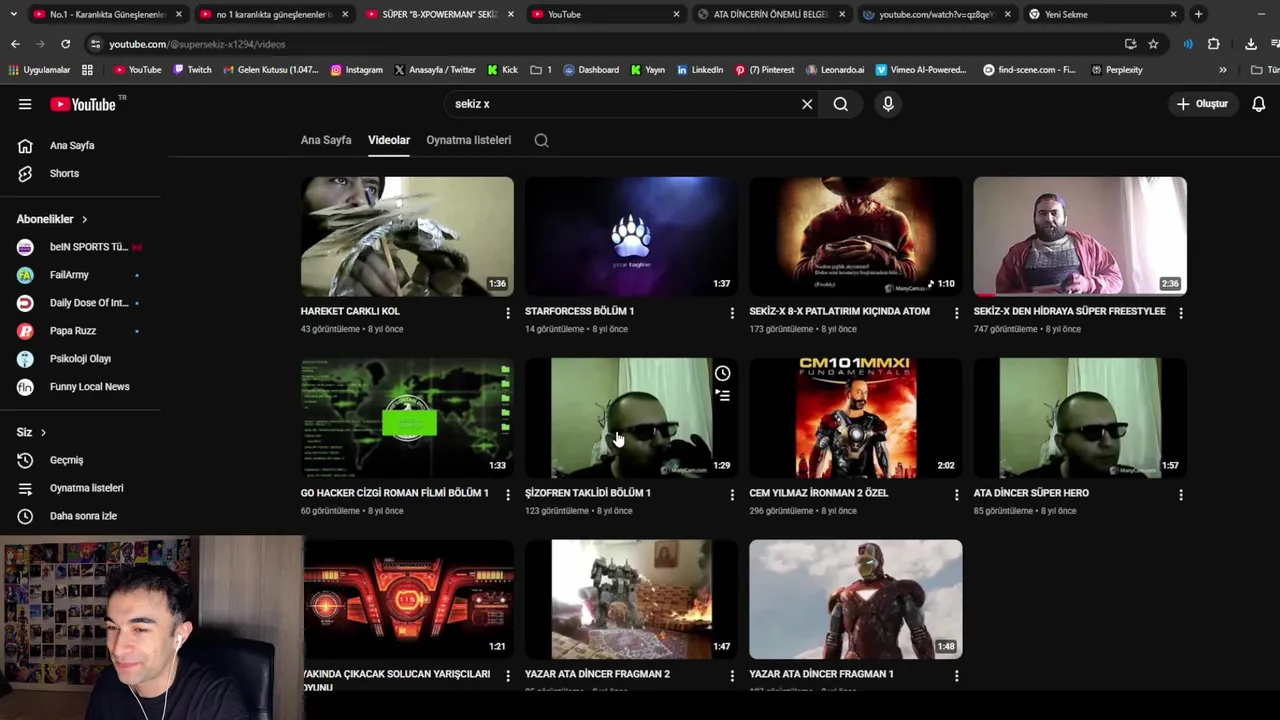
Task: Click the address bar URL
Action: point(197,44)
